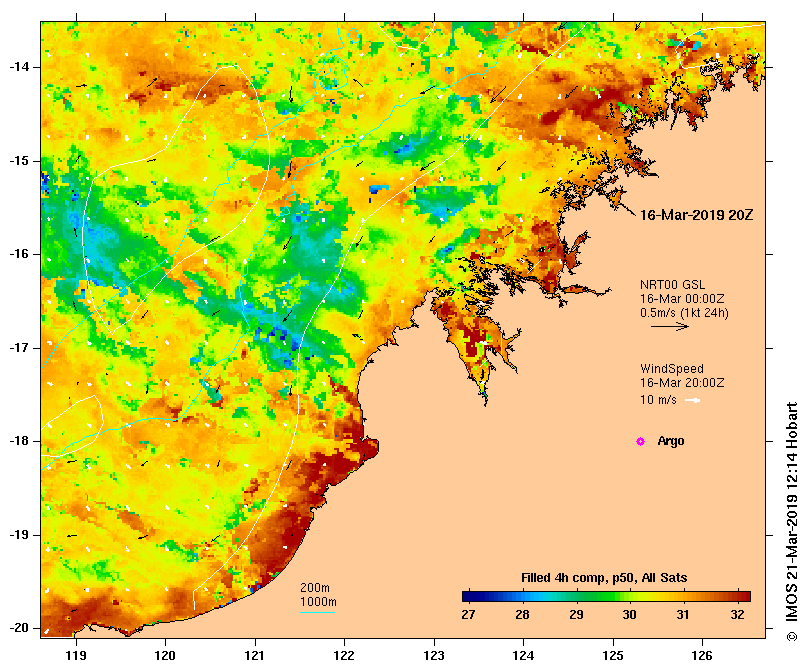Viewport: 809px width, 672px height.
Task: Click longitude label 121
Action: click(255, 655)
